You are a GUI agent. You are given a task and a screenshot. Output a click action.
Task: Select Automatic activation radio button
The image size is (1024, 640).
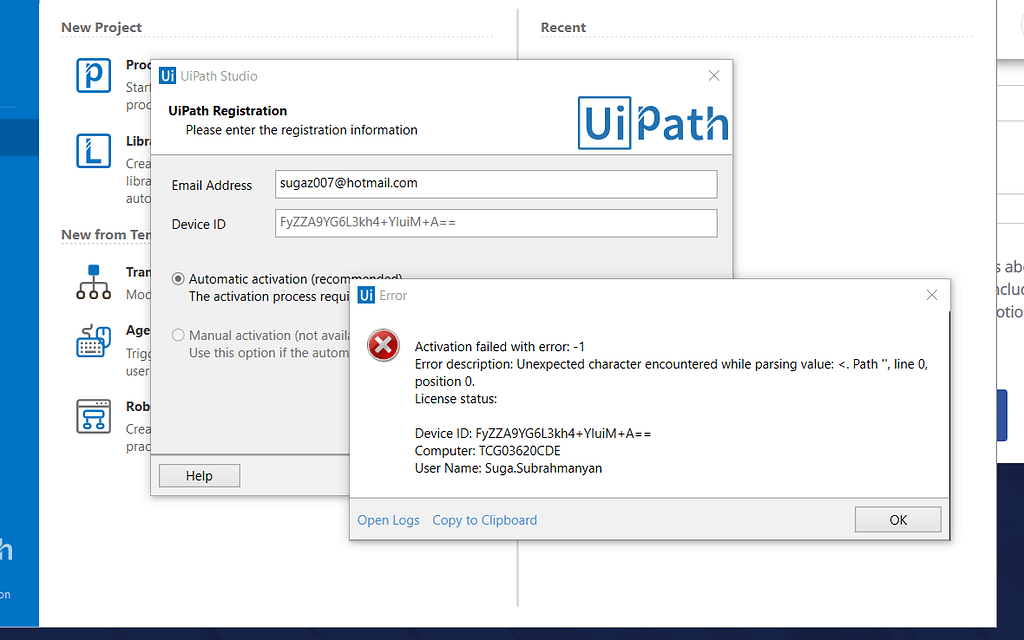click(178, 279)
